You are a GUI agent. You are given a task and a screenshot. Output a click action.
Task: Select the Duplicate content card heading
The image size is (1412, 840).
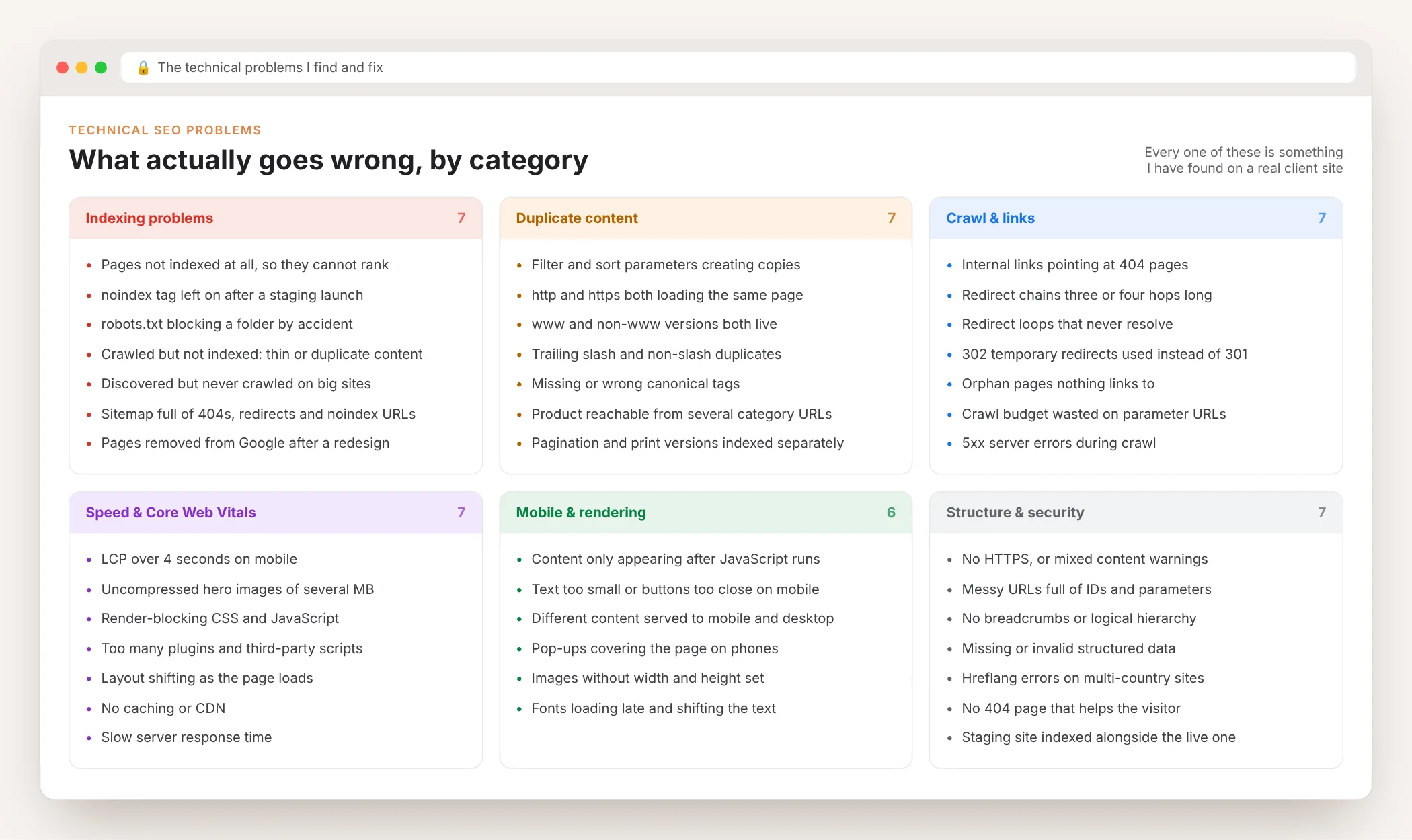click(x=577, y=218)
